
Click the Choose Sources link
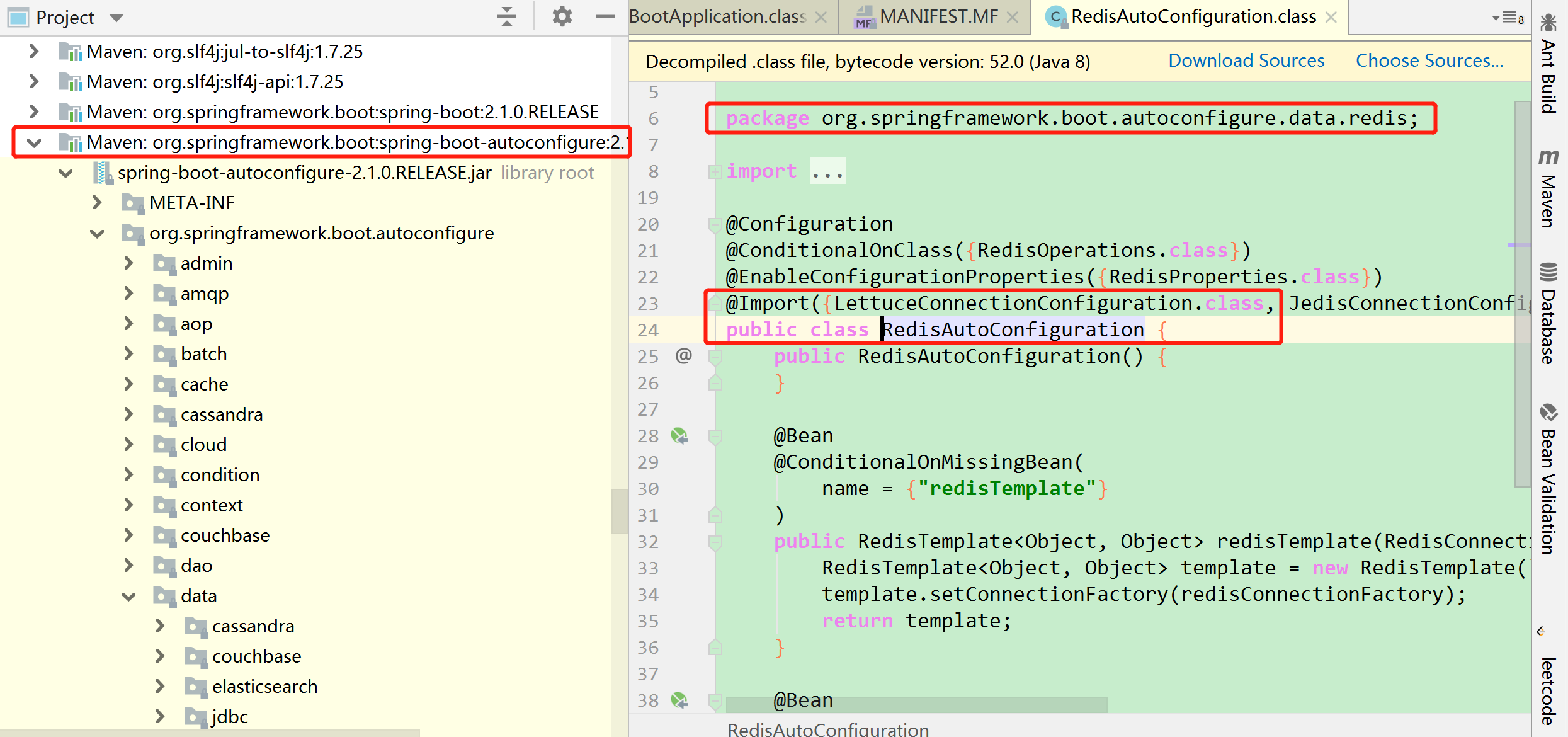pos(1429,60)
